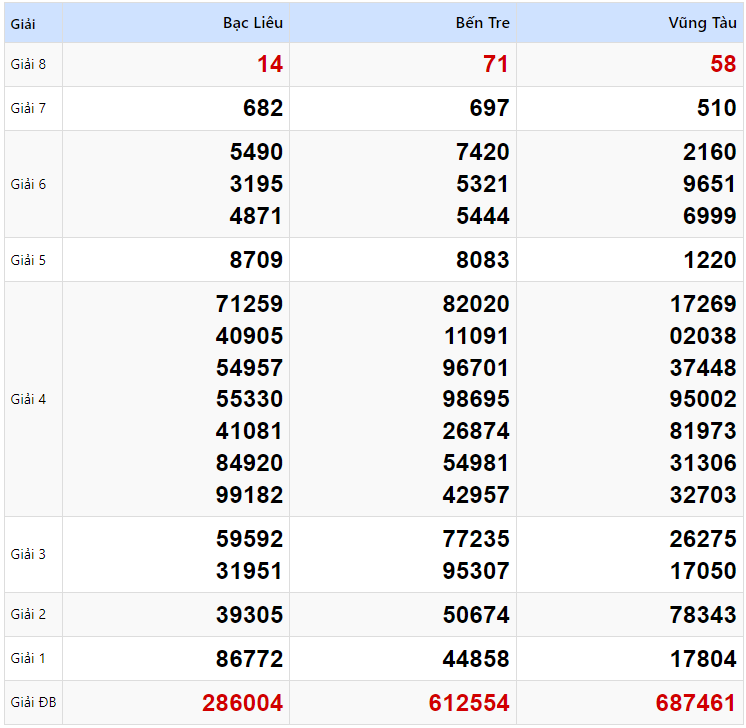Click the Giải 8 row label

(x=29, y=64)
